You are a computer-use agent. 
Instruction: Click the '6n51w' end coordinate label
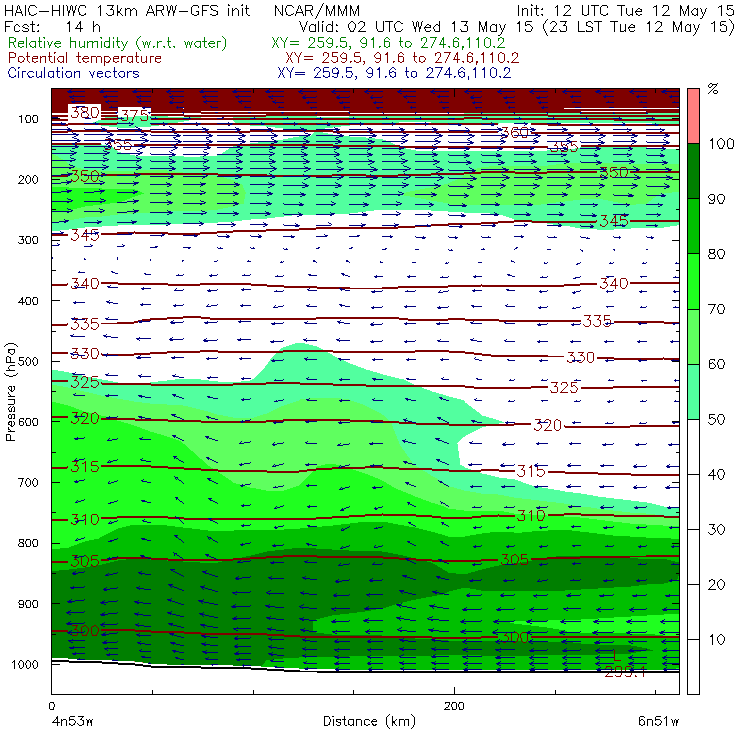pyautogui.click(x=658, y=722)
